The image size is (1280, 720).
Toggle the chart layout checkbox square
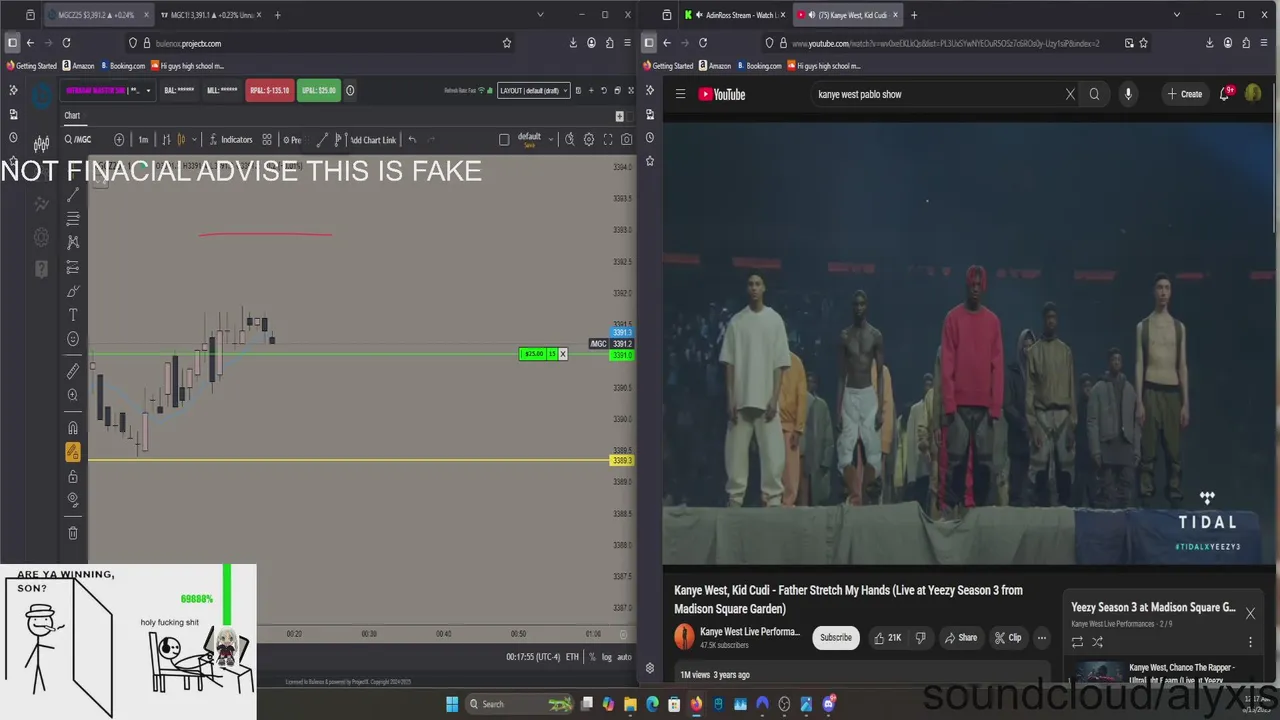pos(504,140)
